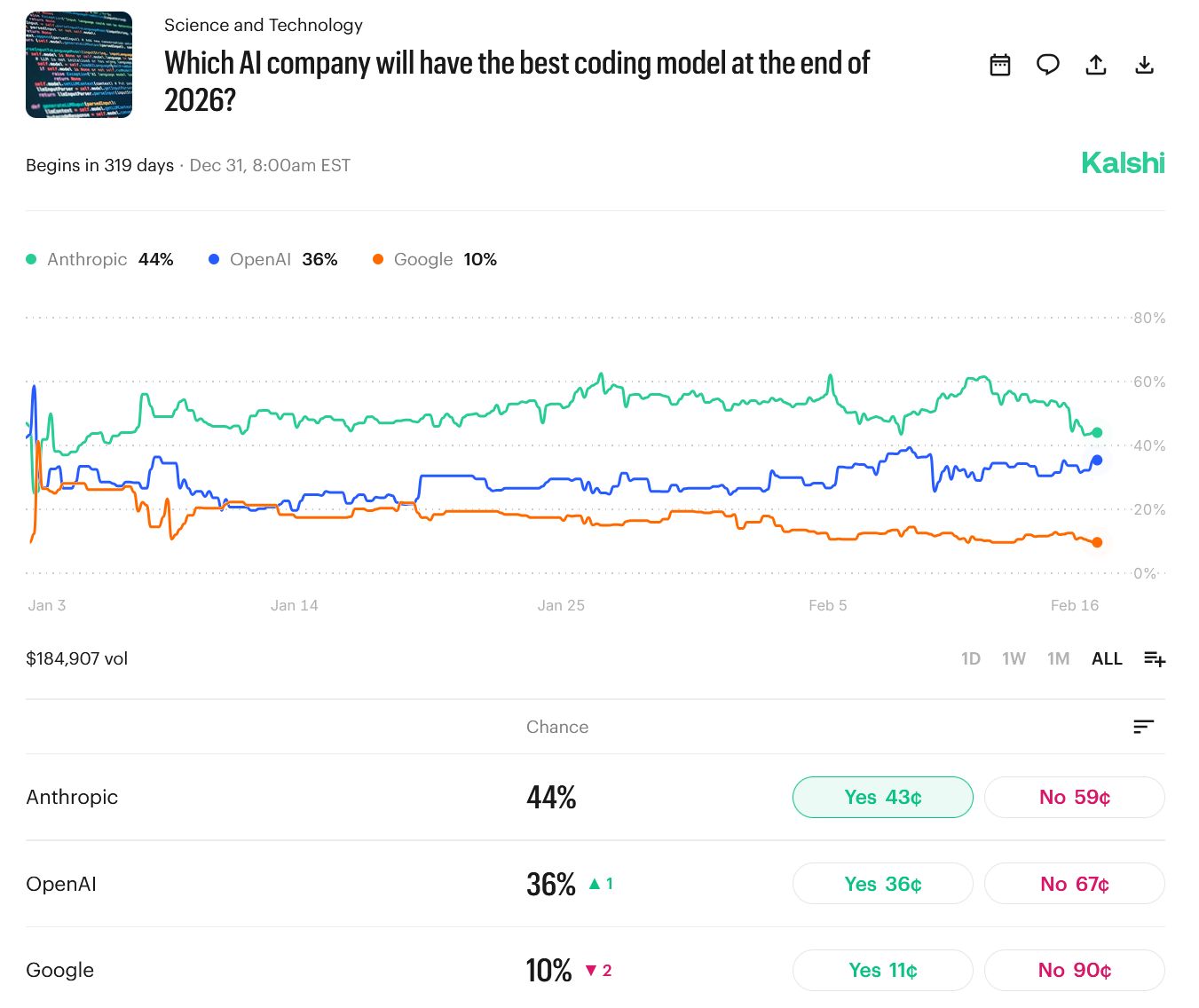Open the comments speech bubble icon
This screenshot has height=1008, width=1199.
(1048, 65)
